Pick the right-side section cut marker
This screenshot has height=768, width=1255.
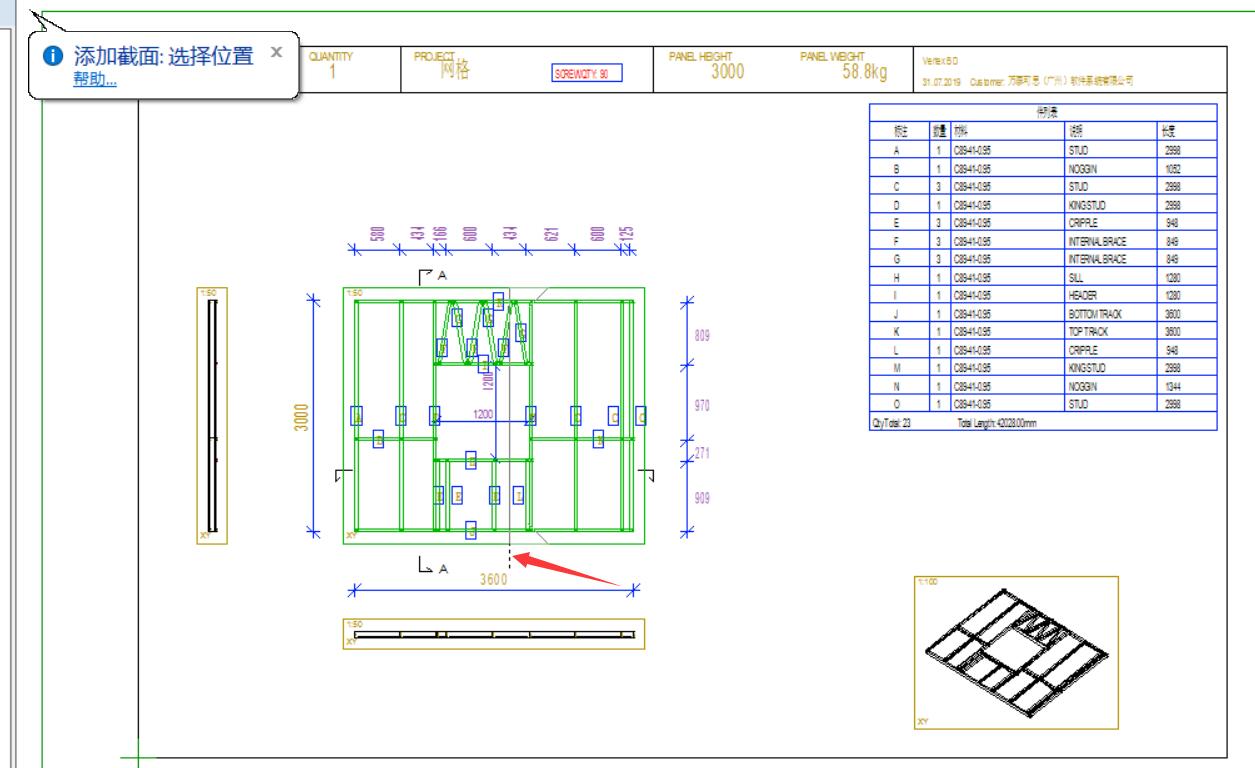651,474
